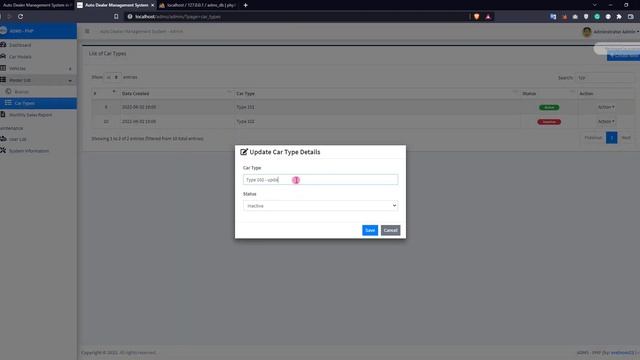Image resolution: width=640 pixels, height=360 pixels.
Task: Click the bookmark icon in the address bar
Action: [x=116, y=17]
